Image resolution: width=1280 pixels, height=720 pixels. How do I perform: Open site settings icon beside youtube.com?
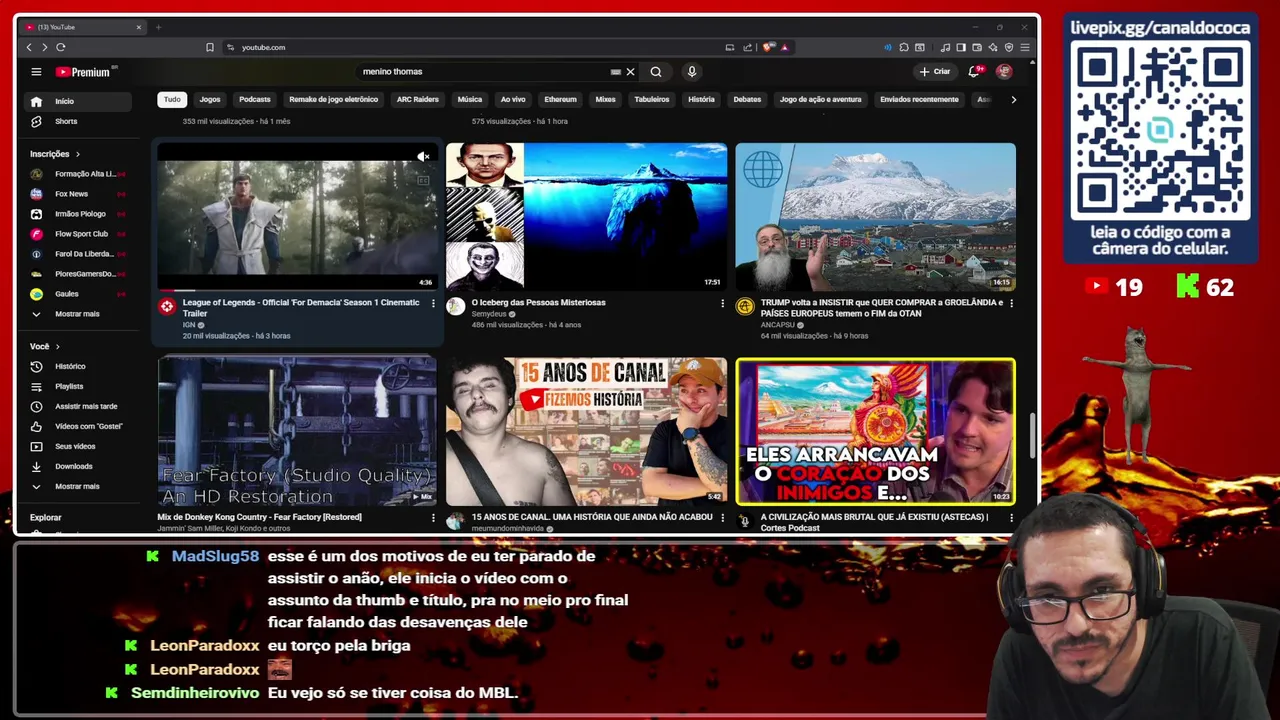tap(231, 47)
